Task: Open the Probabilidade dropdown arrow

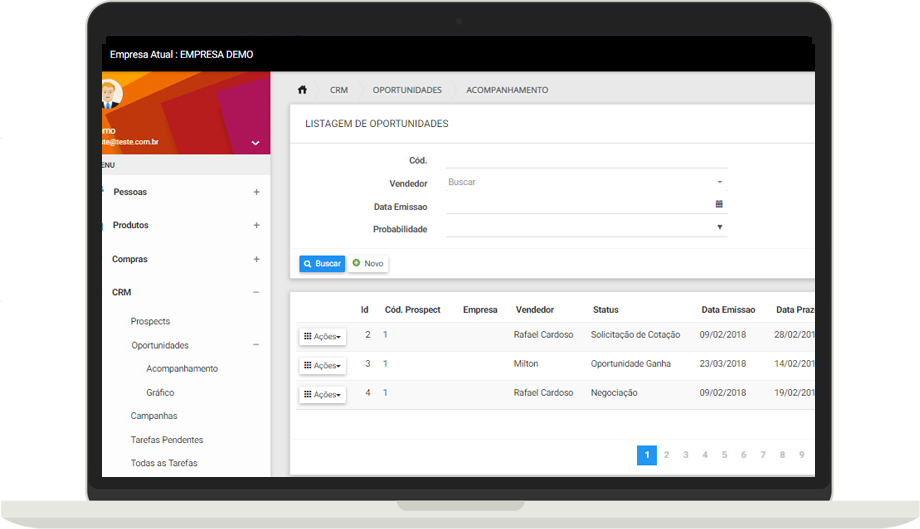Action: coord(719,227)
